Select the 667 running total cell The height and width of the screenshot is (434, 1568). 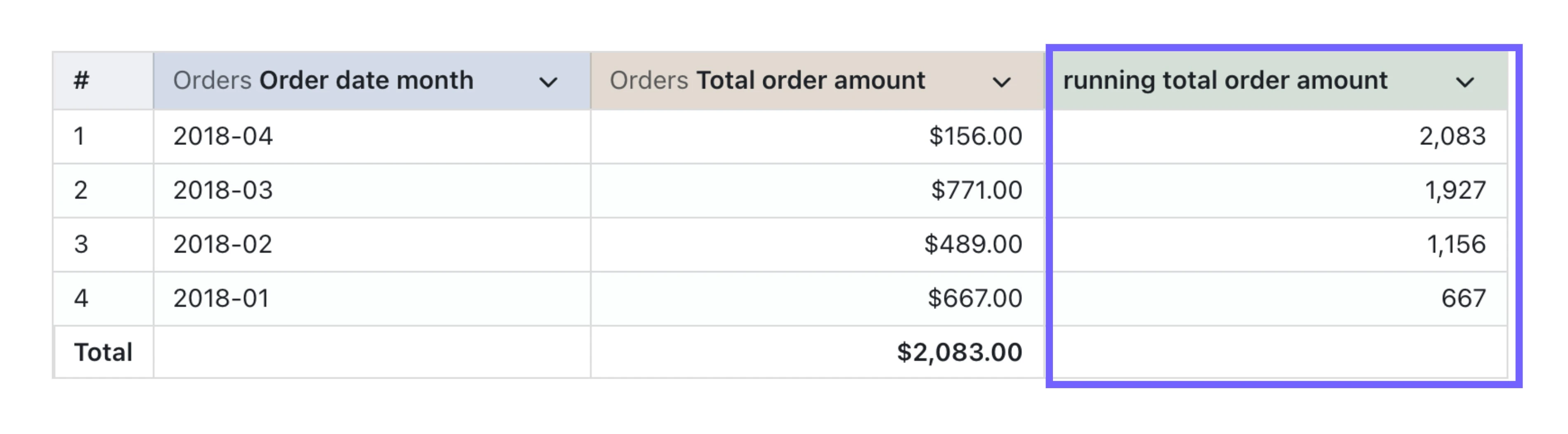pos(1463,298)
